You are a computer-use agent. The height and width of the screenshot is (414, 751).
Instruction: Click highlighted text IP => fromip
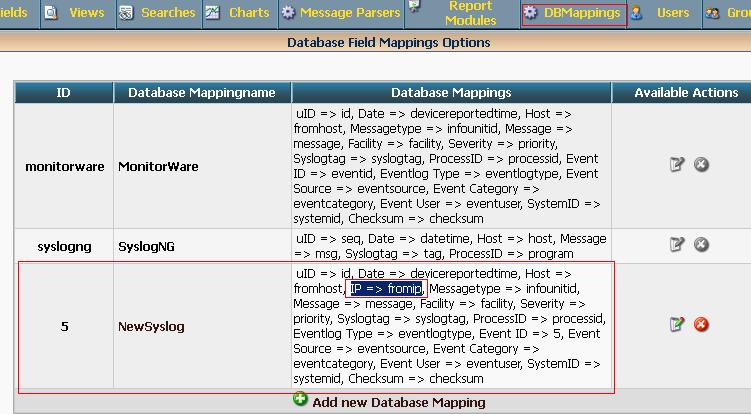tap(386, 288)
